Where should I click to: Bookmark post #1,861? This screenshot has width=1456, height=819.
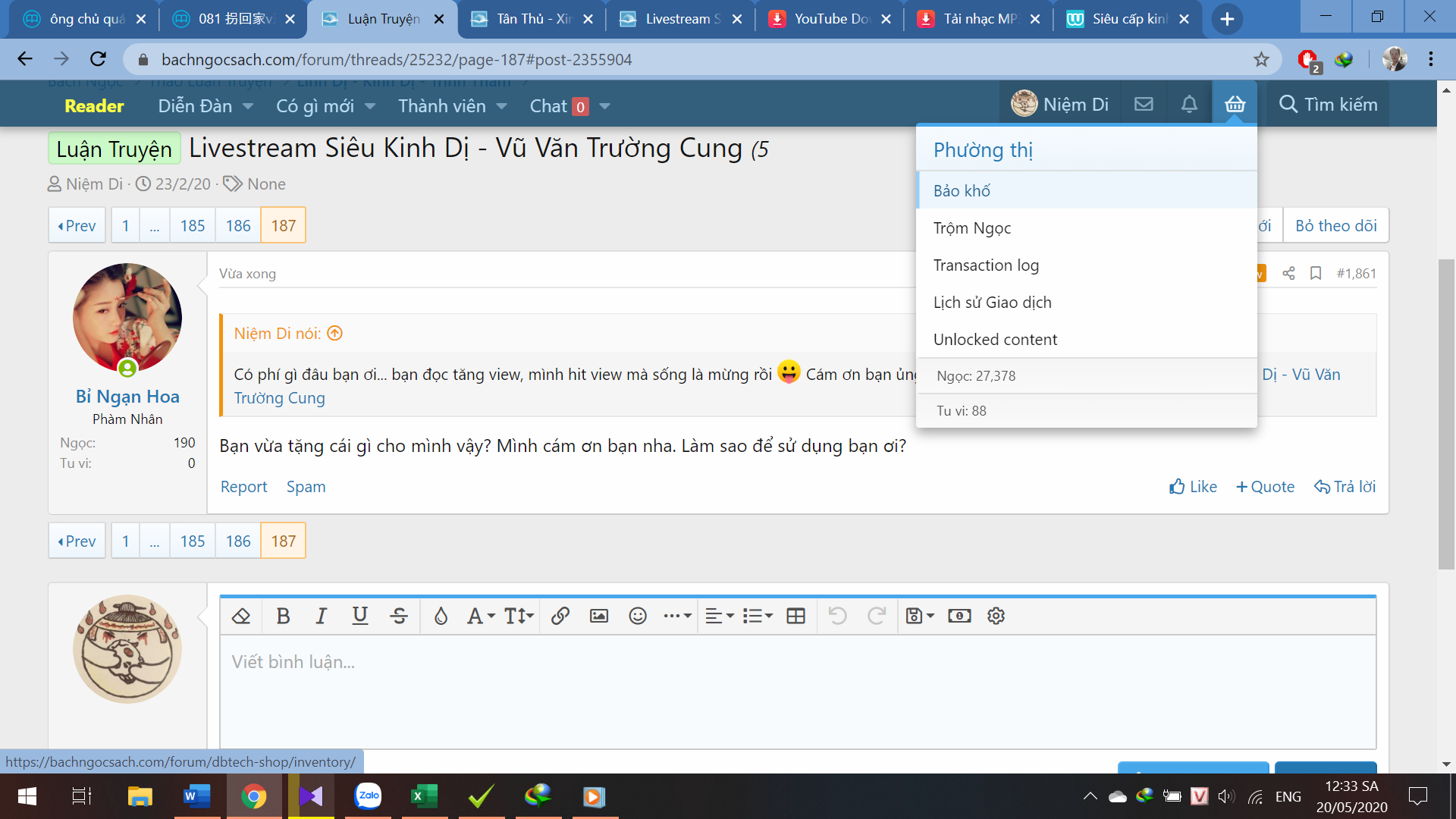coord(1316,273)
